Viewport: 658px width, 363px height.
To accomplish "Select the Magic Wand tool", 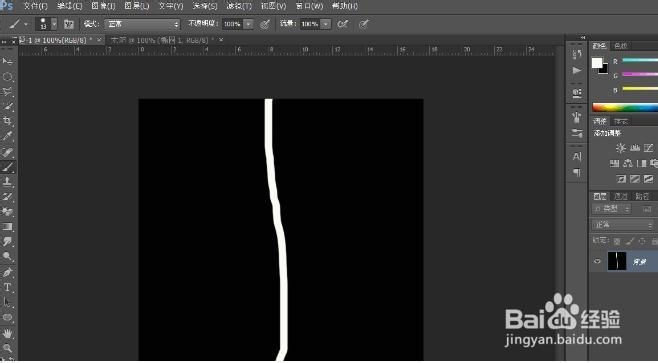I will tap(7, 106).
